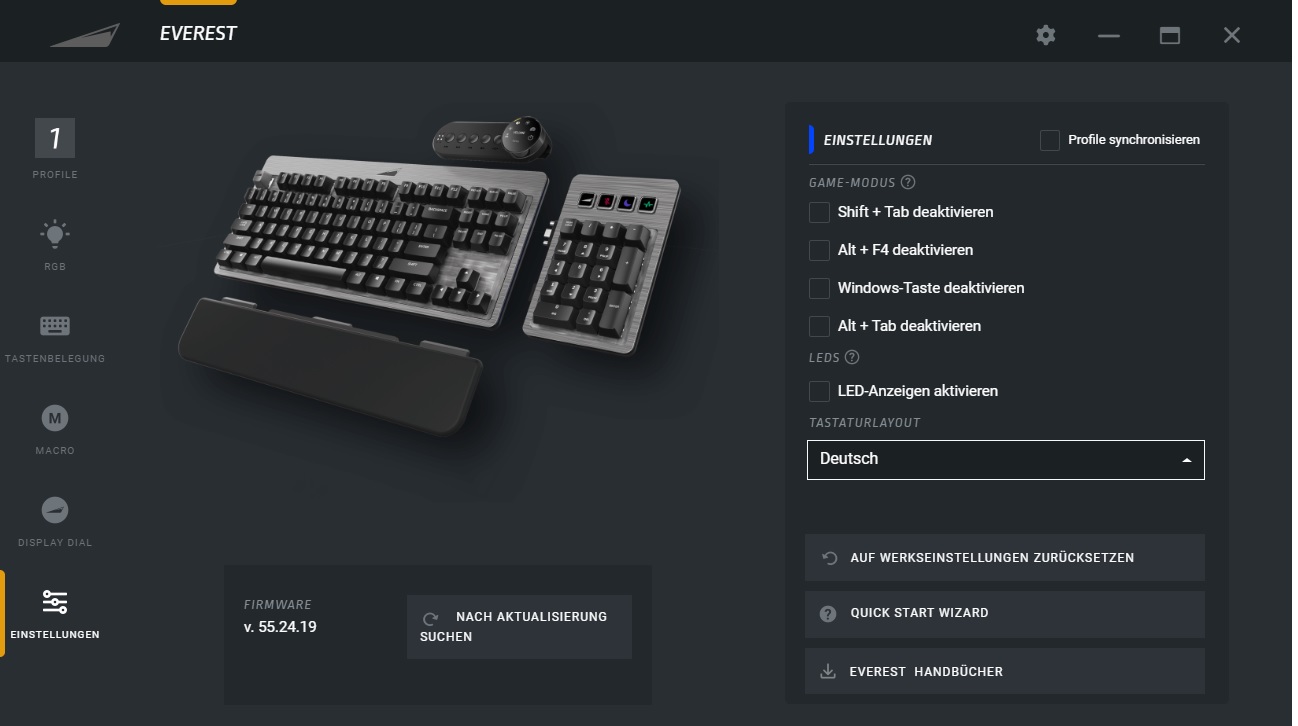Click the dropdown arrow next to Deutsch
The height and width of the screenshot is (726, 1298).
tap(1186, 460)
